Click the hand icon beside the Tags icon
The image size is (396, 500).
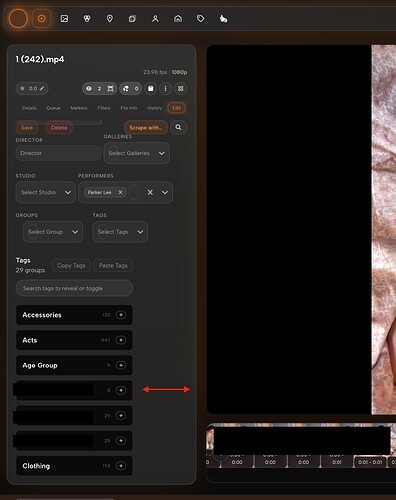point(223,19)
